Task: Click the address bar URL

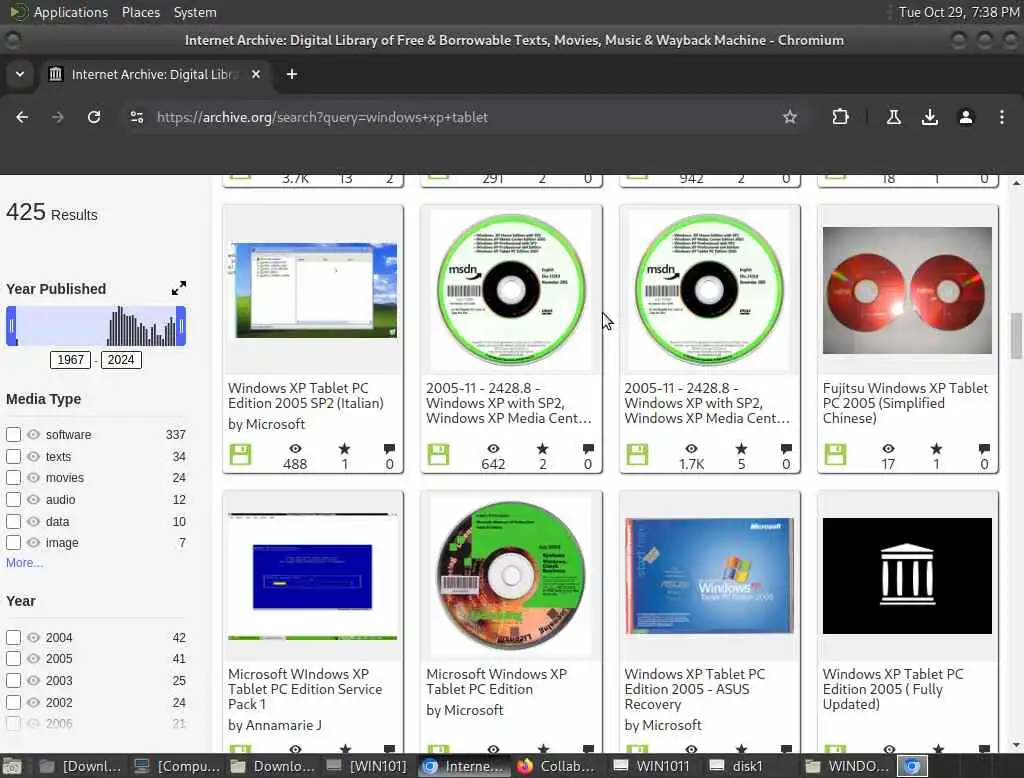Action: coord(322,117)
